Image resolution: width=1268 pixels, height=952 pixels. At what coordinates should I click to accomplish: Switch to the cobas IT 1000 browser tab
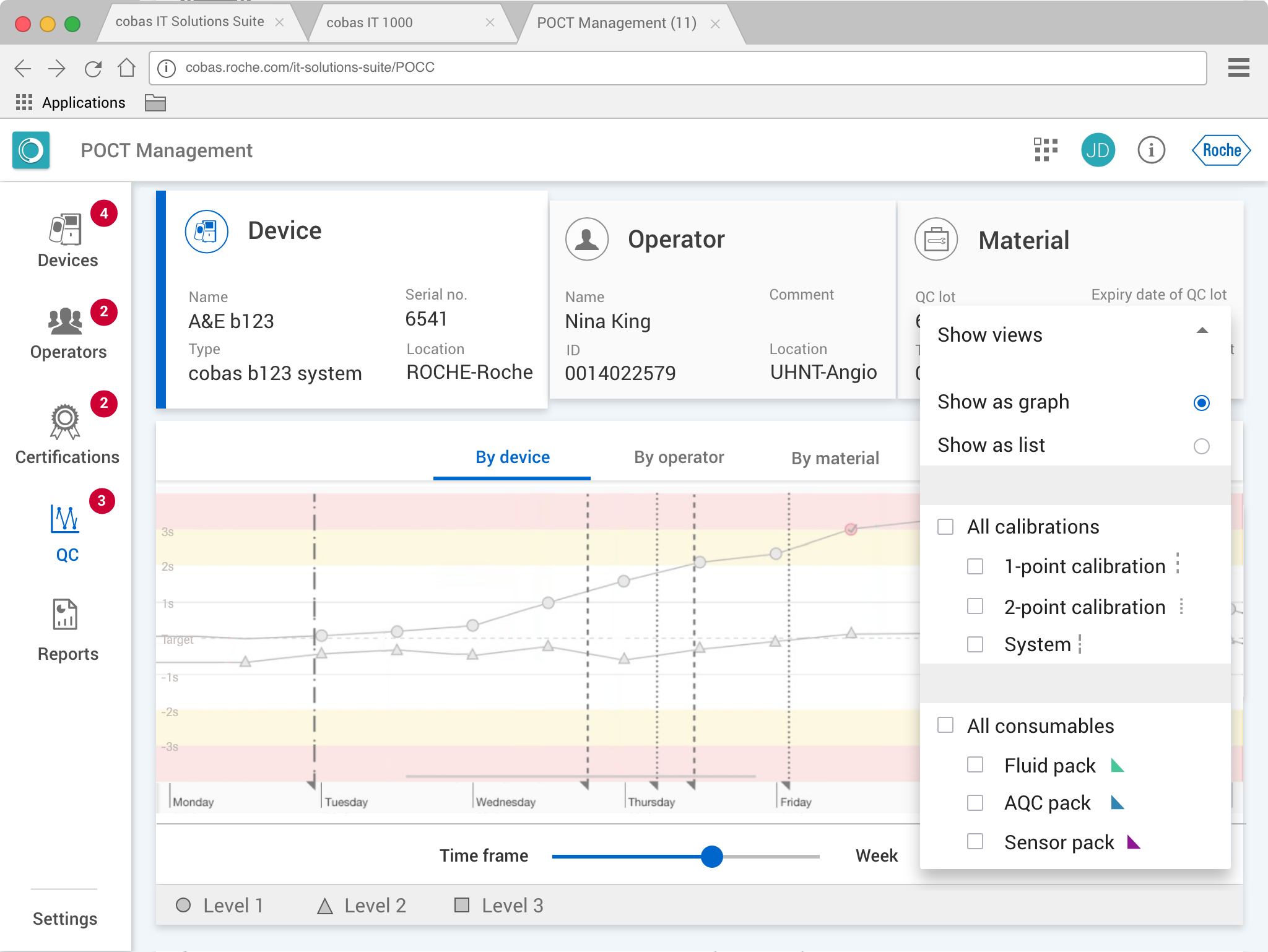370,23
